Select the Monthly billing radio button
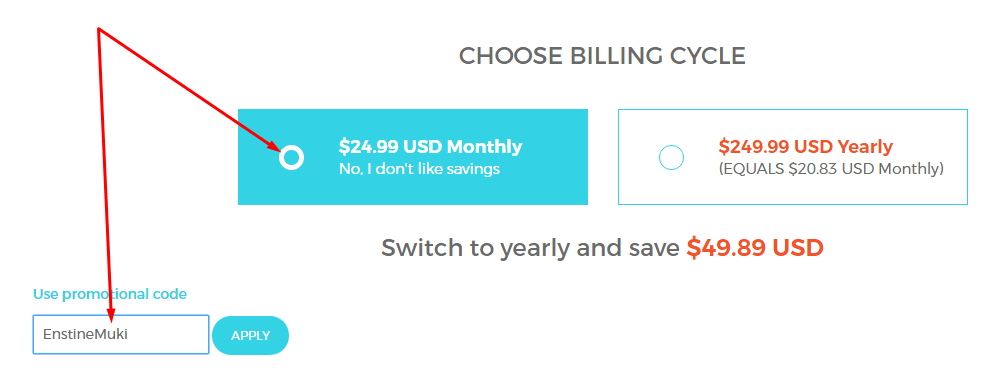988x368 pixels. coord(291,157)
